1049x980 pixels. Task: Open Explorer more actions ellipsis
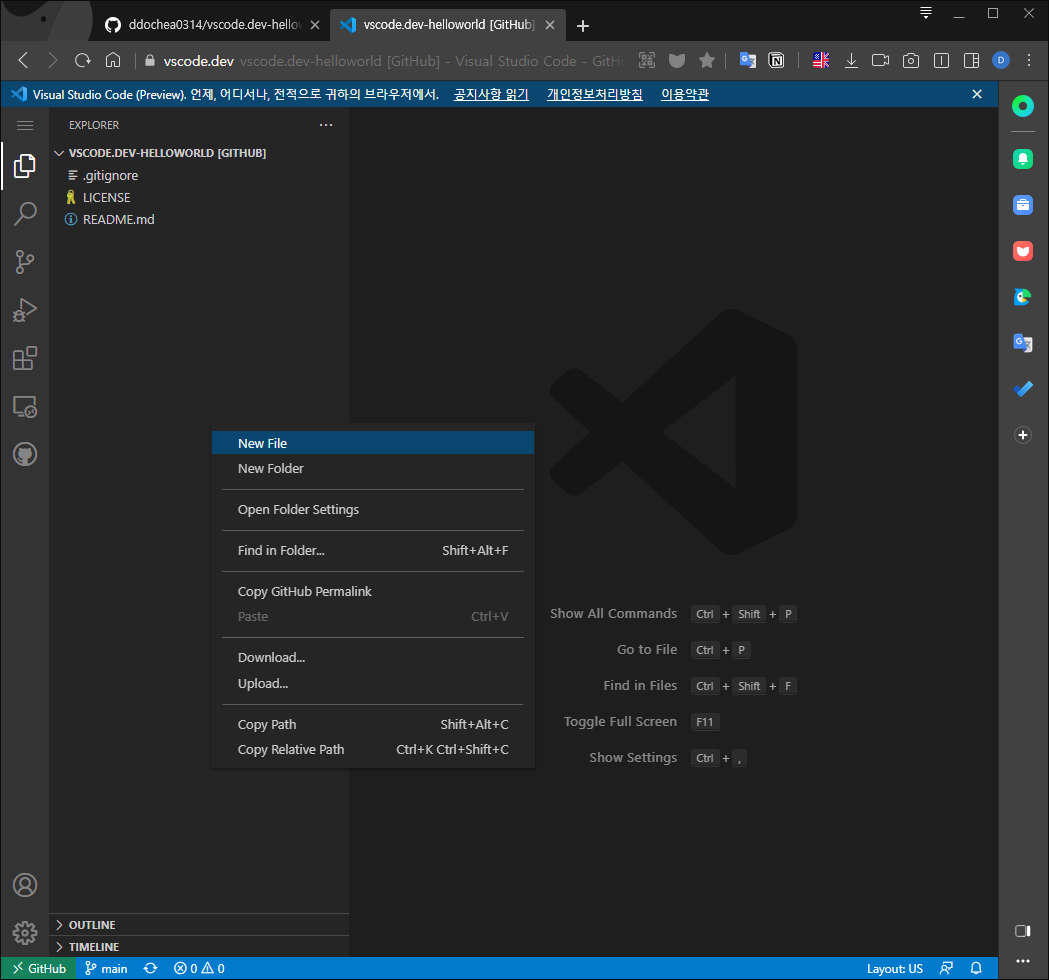click(326, 125)
